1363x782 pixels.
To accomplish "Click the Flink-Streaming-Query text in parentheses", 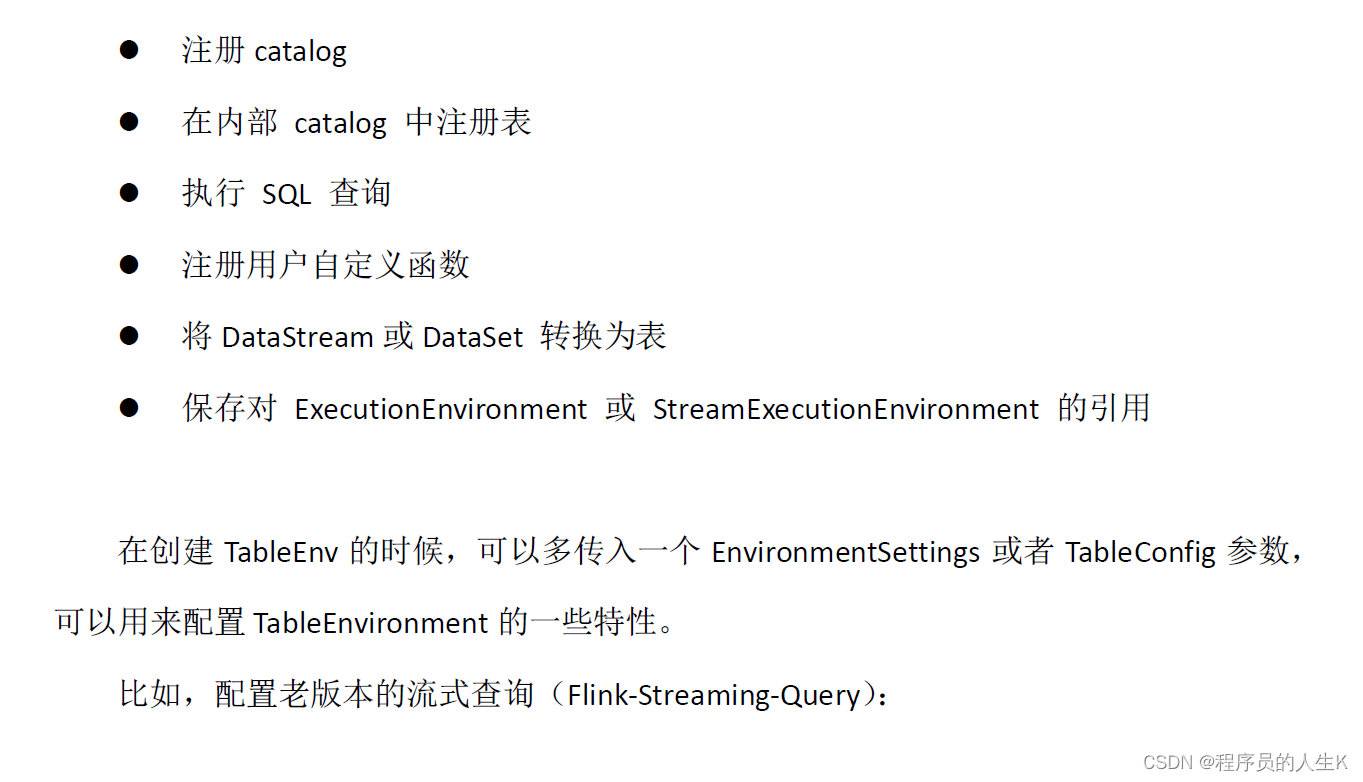I will (714, 696).
